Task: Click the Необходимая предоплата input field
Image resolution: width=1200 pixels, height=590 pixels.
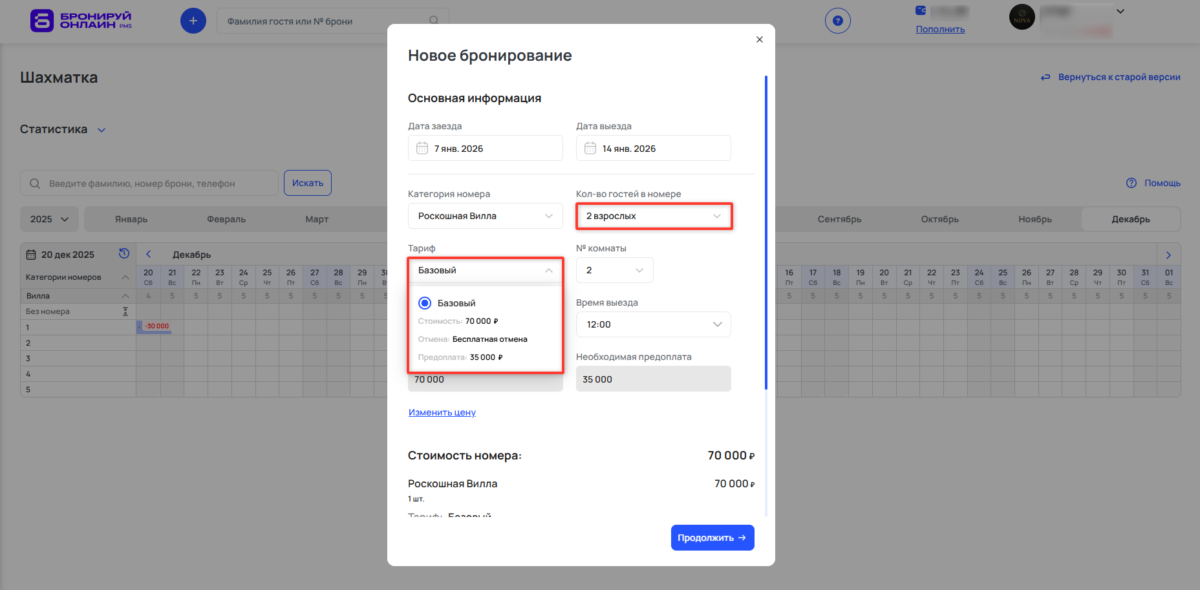Action: 653,378
